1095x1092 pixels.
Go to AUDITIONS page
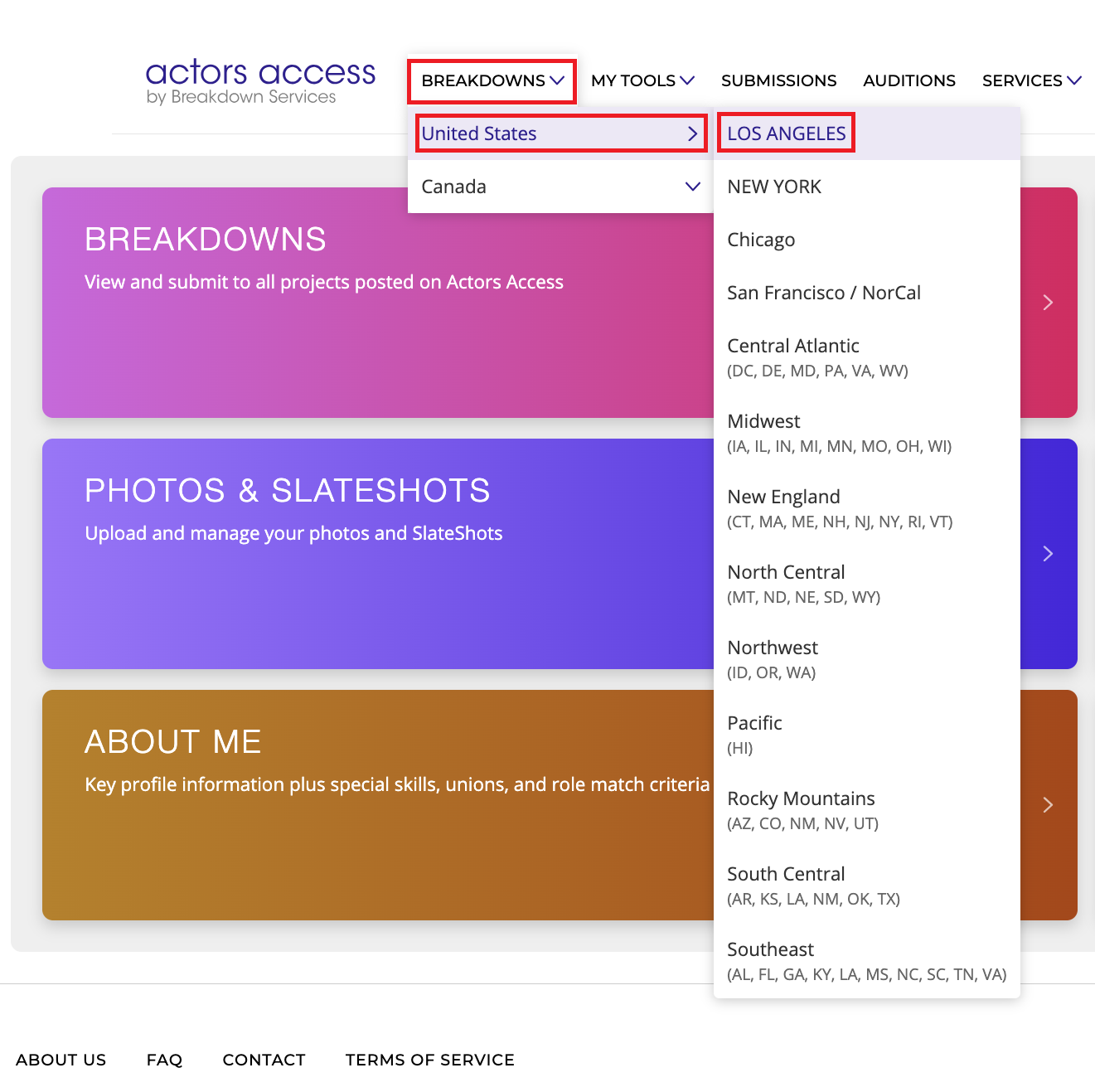(x=908, y=80)
